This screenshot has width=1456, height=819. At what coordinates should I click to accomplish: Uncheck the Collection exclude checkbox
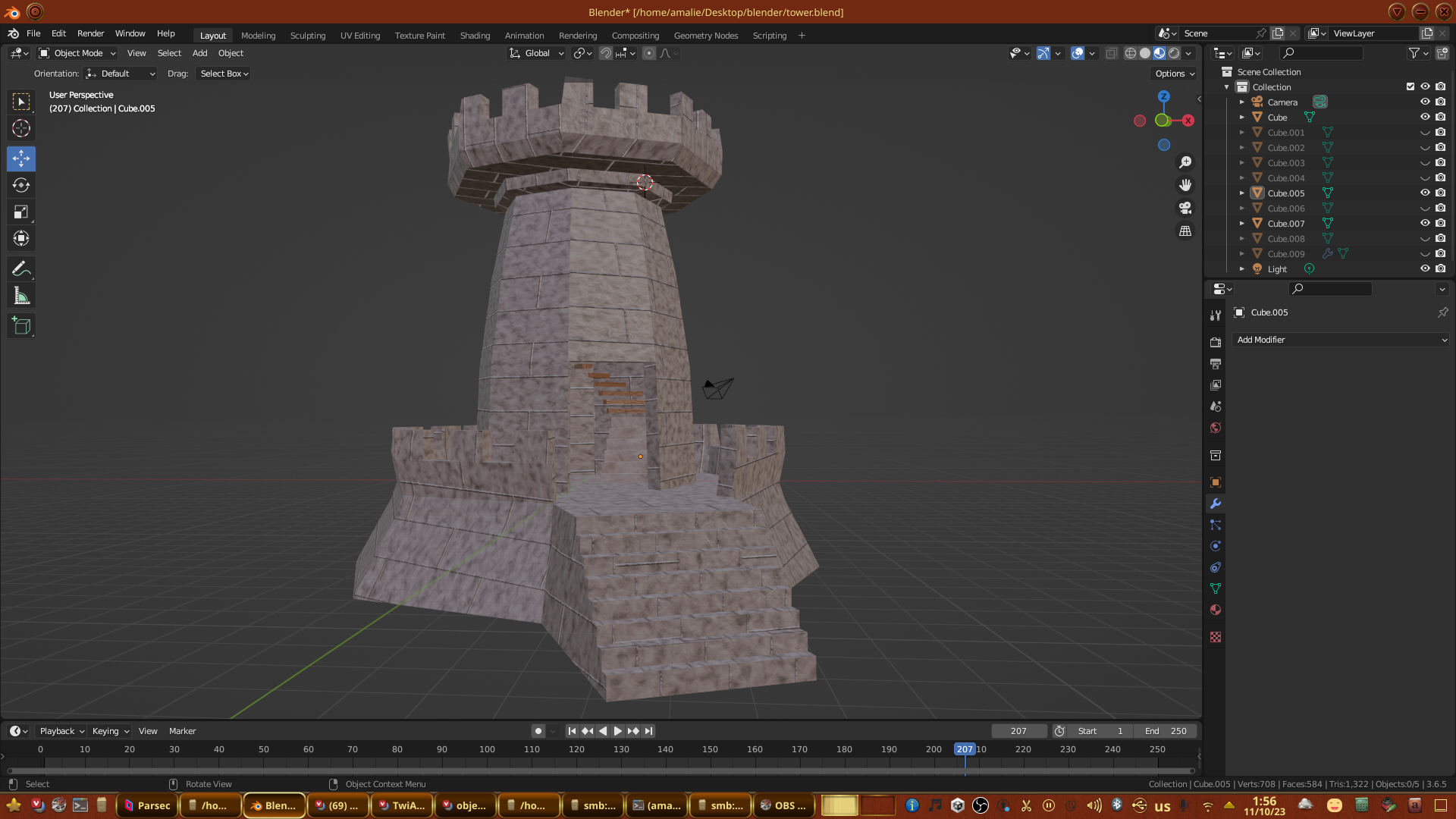[1410, 86]
